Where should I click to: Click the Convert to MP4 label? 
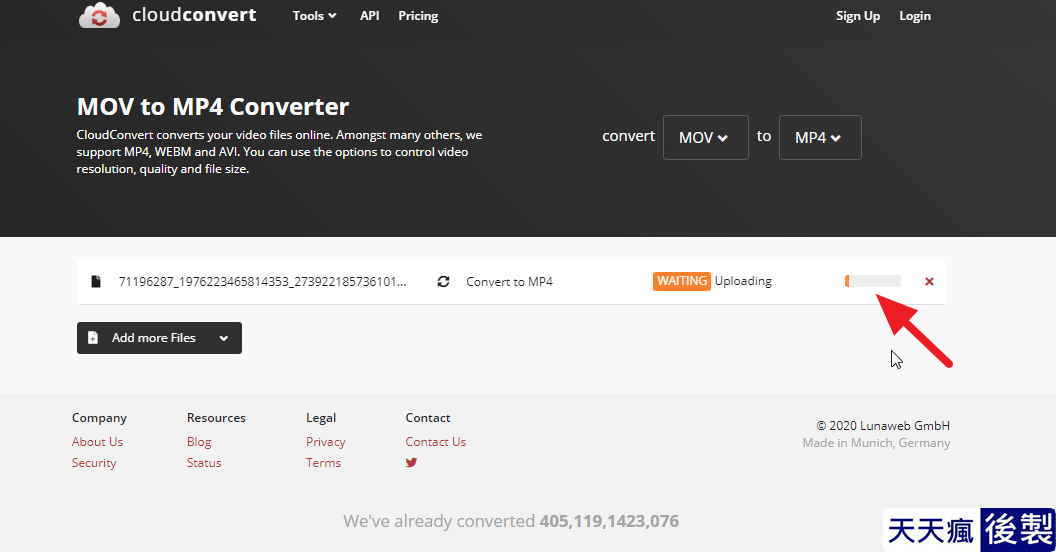coord(509,281)
